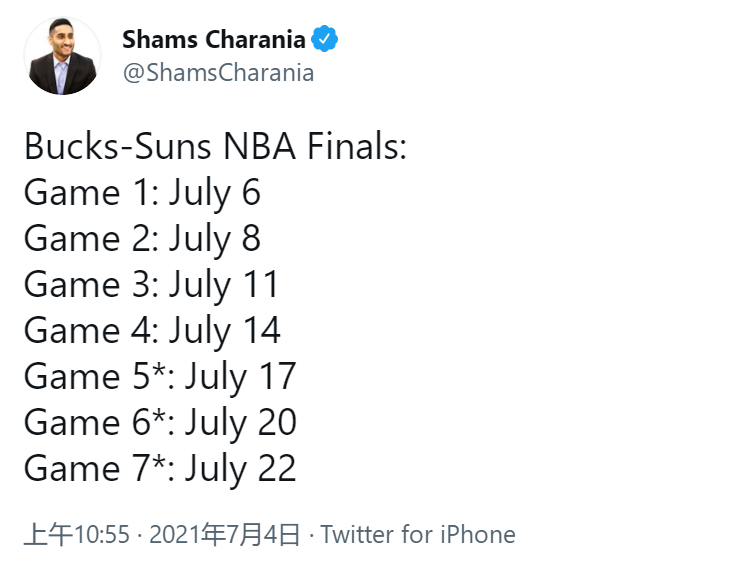Click the "July 8" date text
Image resolution: width=743 pixels, height=572 pixels.
tap(214, 239)
